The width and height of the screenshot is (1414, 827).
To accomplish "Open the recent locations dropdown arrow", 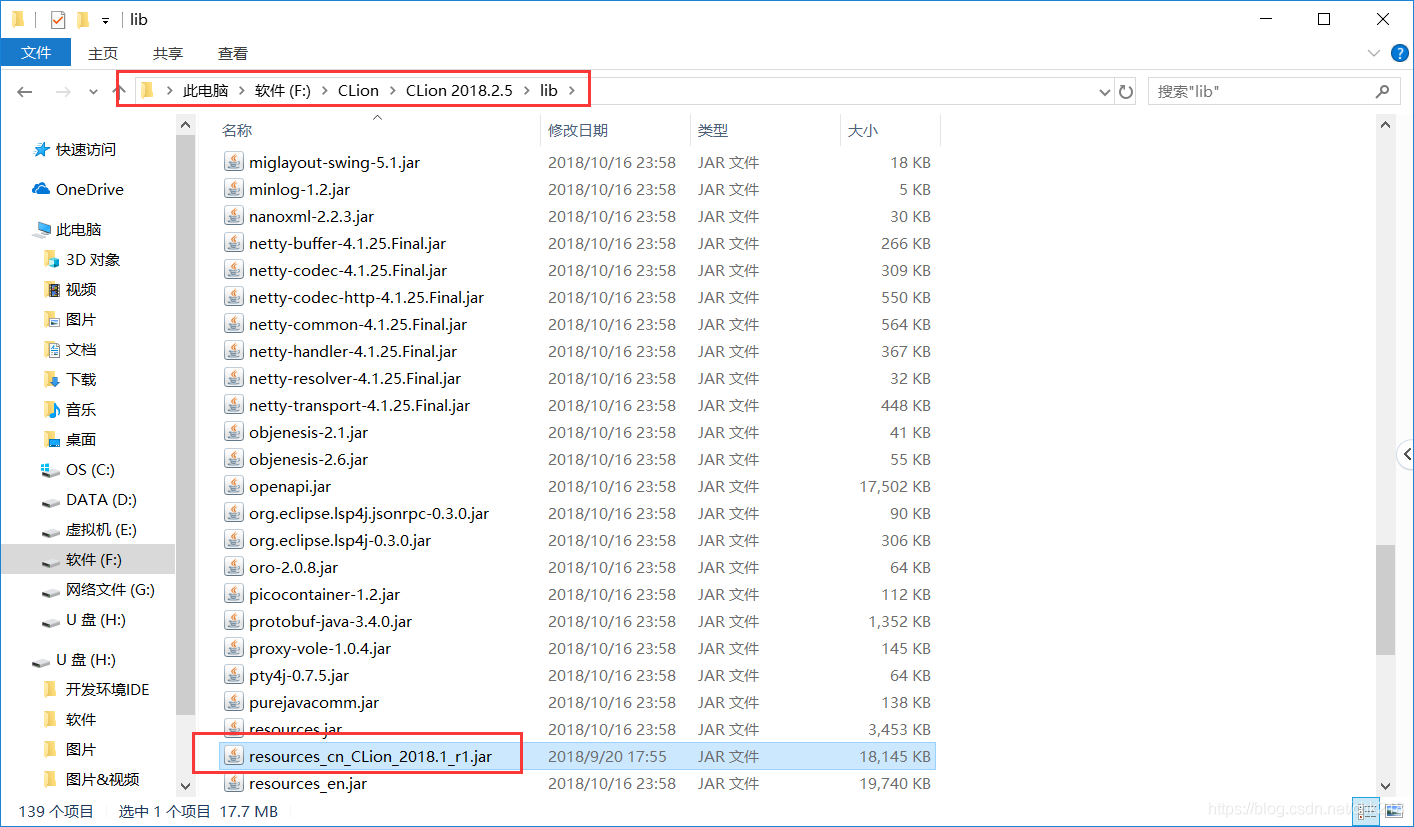I will [x=93, y=92].
